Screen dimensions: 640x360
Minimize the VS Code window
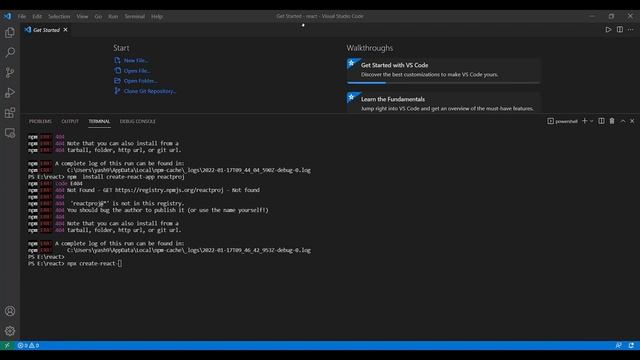(x=592, y=16)
